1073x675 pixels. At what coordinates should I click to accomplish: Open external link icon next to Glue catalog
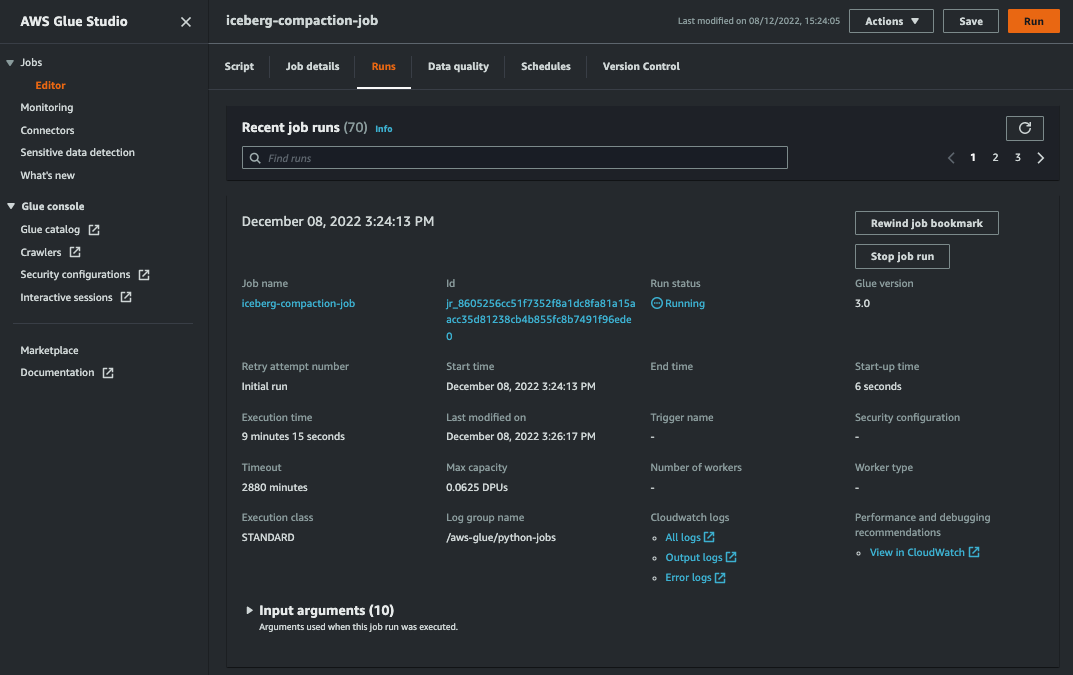point(94,230)
